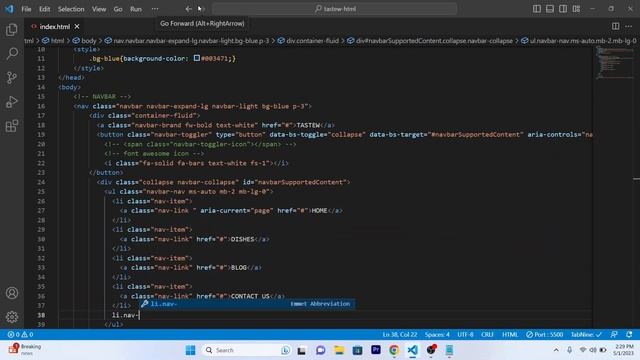The image size is (640, 360).
Task: Open Google Chrome from taskbar
Action: point(394,350)
